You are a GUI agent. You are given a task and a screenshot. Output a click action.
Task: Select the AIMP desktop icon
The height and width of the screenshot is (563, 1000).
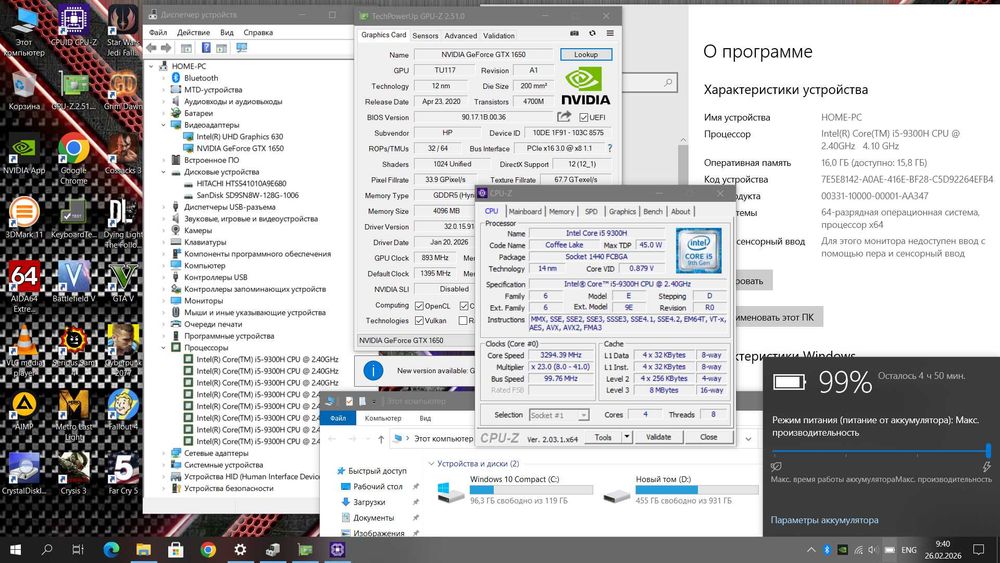(24, 409)
